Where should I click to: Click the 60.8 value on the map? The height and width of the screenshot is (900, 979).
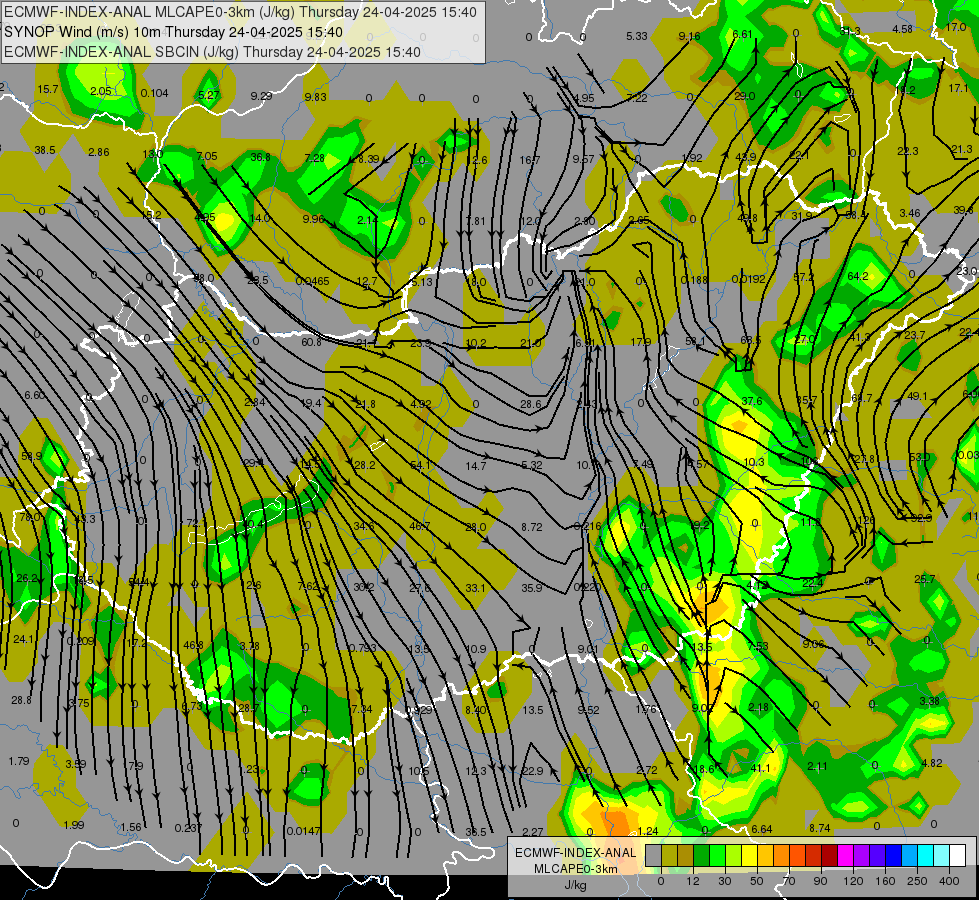[311, 342]
